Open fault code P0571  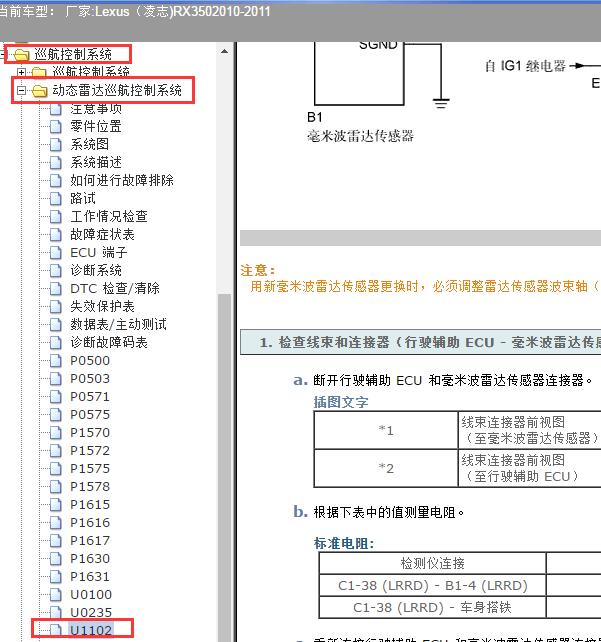click(90, 396)
